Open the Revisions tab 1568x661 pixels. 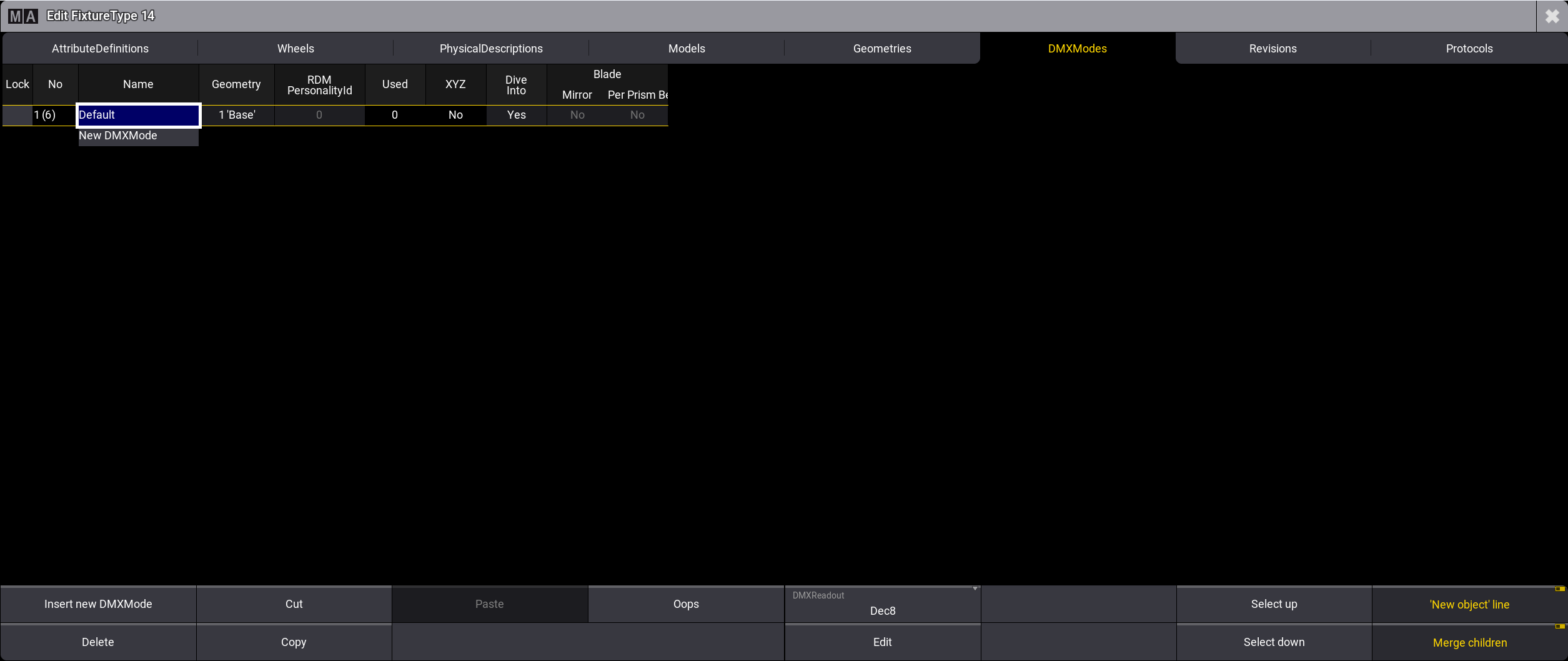[x=1273, y=49]
